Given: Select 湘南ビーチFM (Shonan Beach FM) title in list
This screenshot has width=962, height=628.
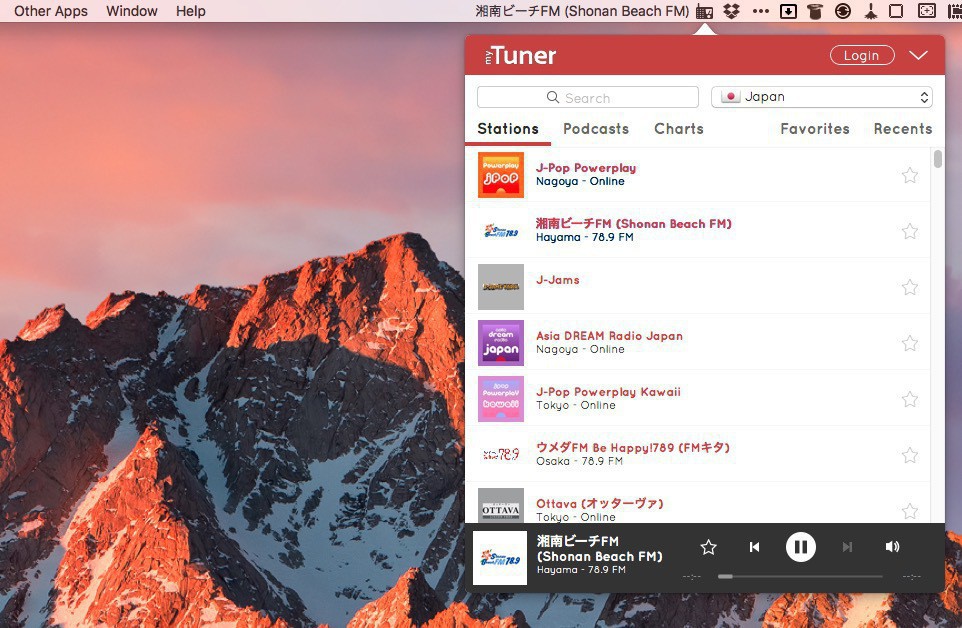Looking at the screenshot, I should pyautogui.click(x=634, y=224).
